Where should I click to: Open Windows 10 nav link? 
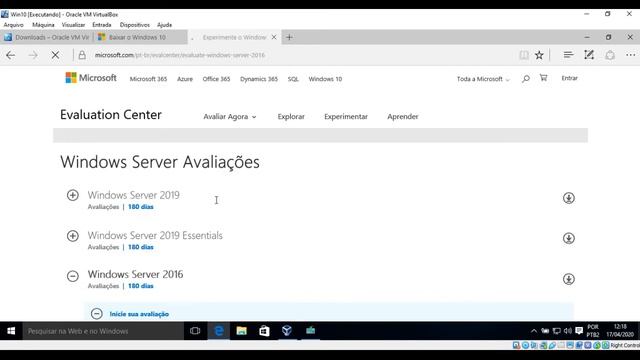coord(325,79)
